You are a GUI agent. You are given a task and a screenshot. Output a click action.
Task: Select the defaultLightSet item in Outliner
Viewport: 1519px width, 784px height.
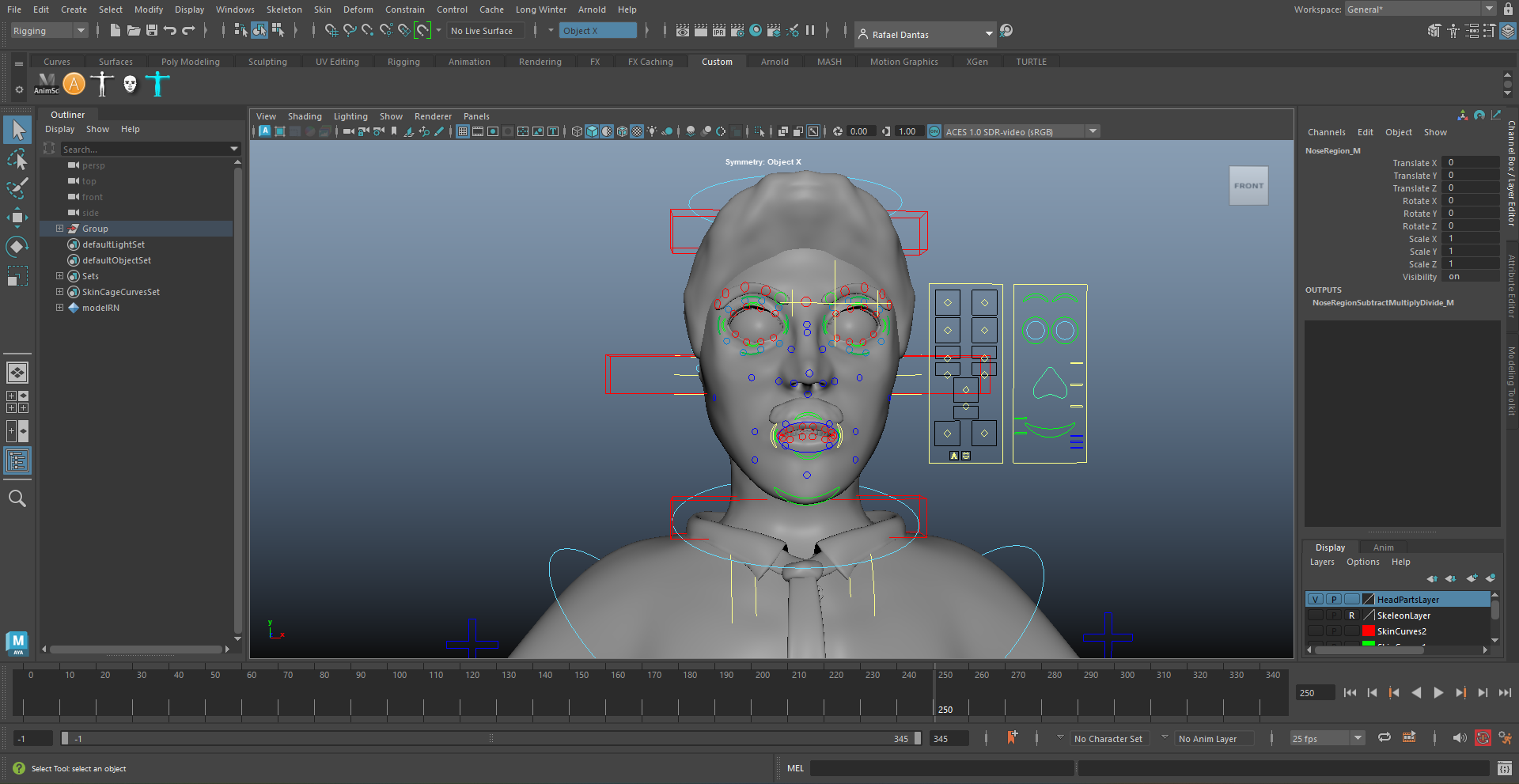click(113, 244)
